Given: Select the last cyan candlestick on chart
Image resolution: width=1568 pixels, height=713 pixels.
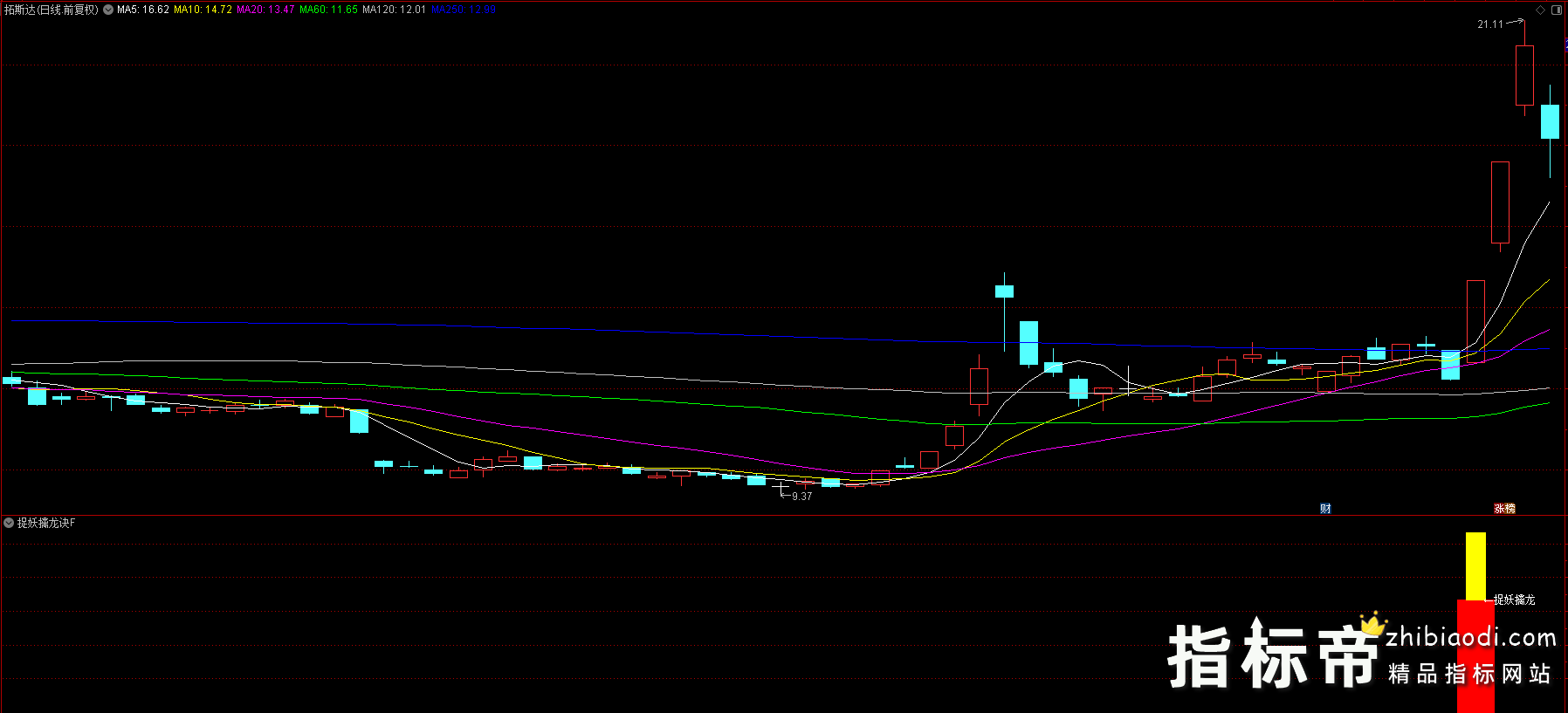Looking at the screenshot, I should [x=1550, y=121].
